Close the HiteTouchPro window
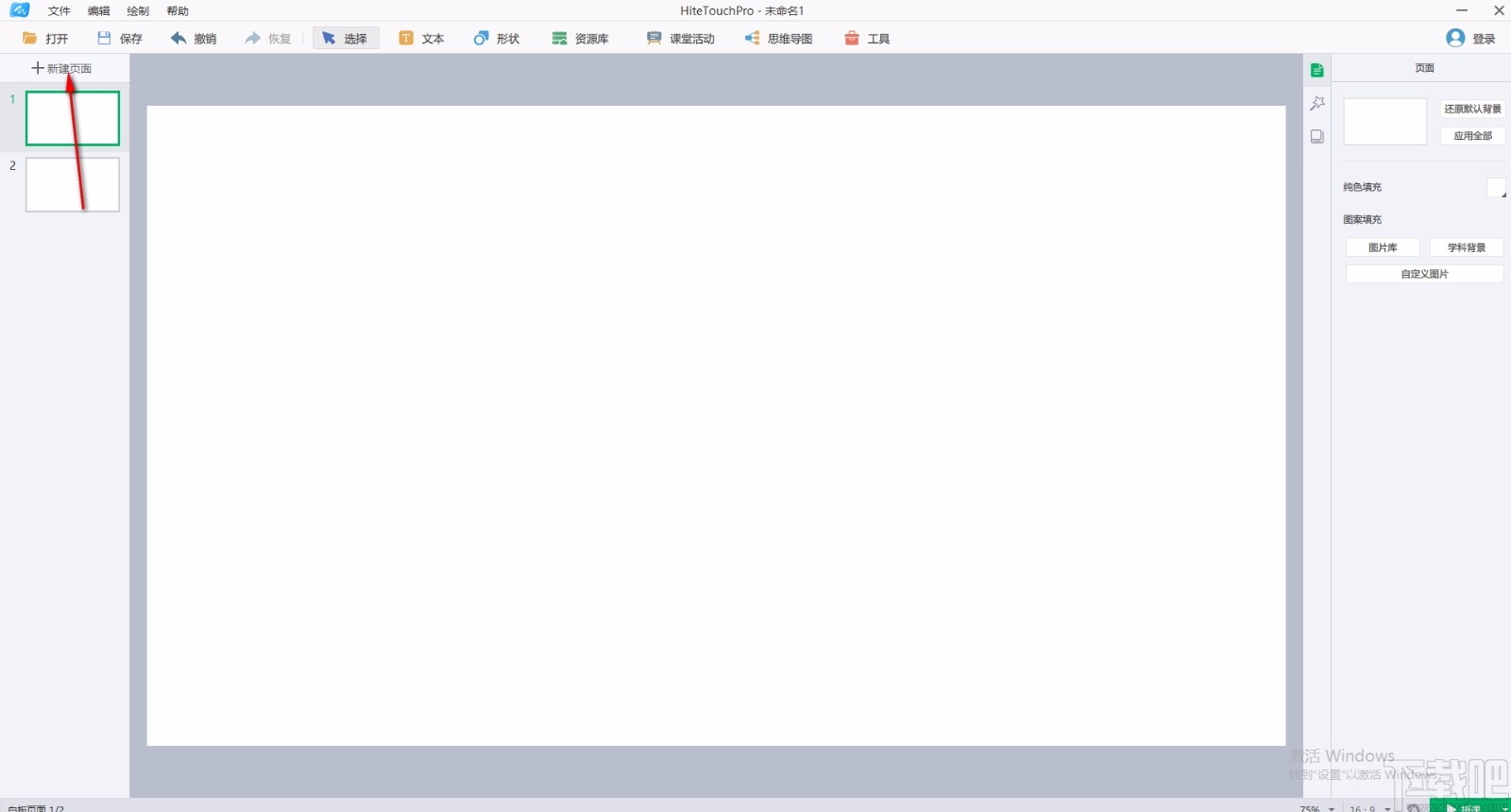Viewport: 1511px width, 812px height. click(x=1499, y=10)
